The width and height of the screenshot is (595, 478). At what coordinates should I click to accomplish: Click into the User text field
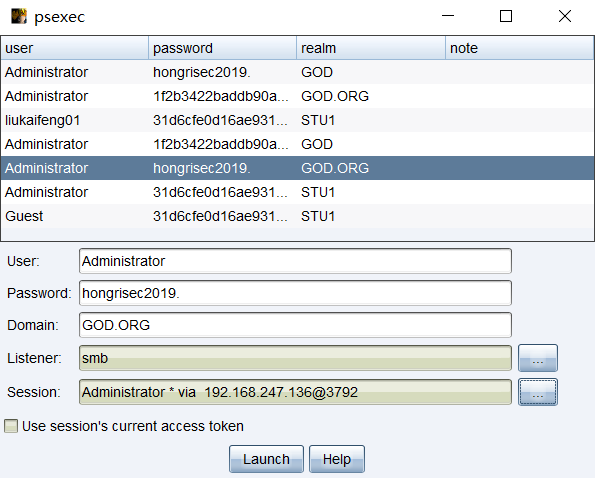[295, 261]
